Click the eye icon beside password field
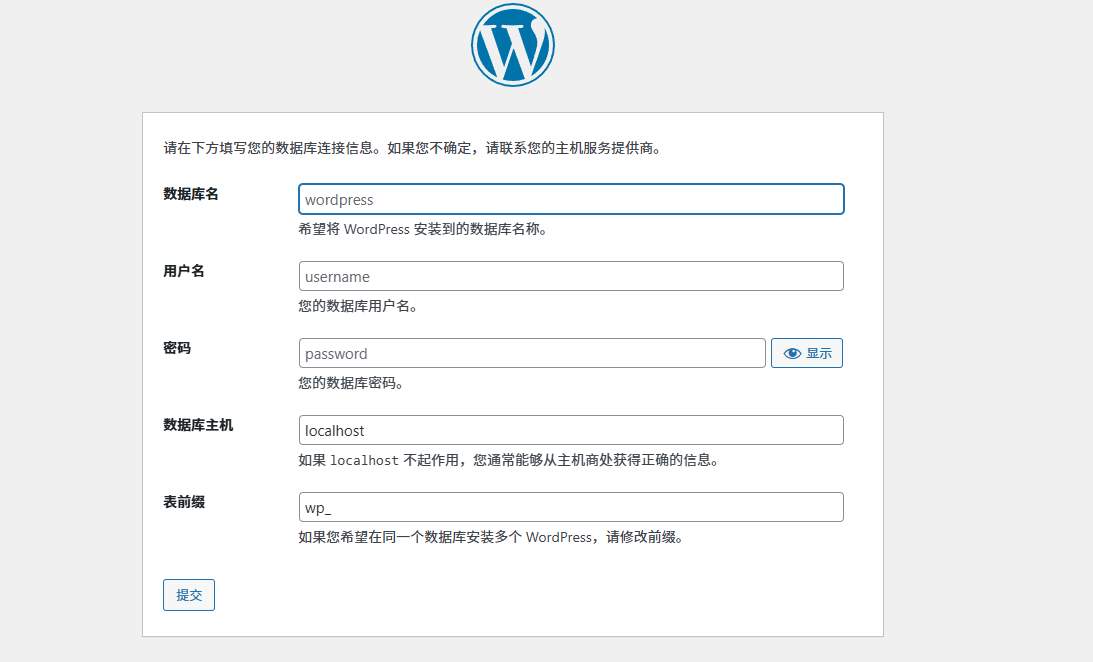The width and height of the screenshot is (1093, 662). (x=793, y=353)
